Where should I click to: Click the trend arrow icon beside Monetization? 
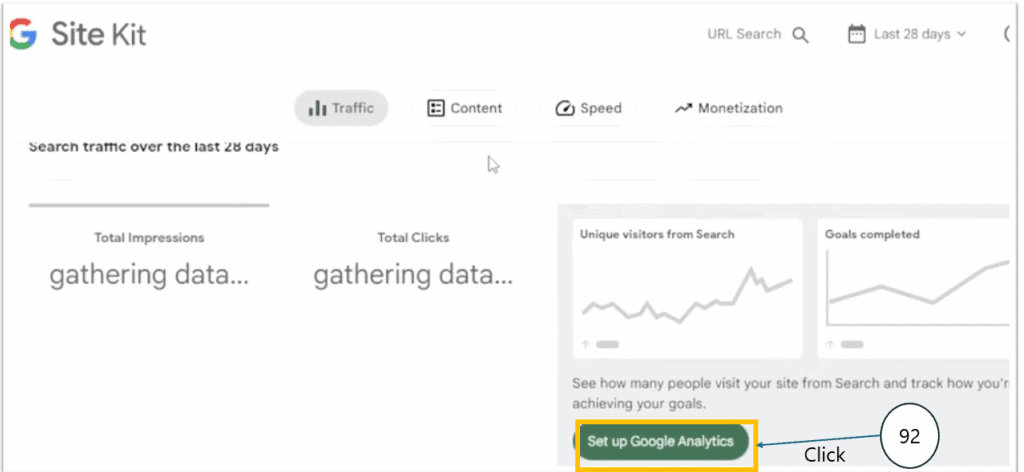(x=683, y=108)
